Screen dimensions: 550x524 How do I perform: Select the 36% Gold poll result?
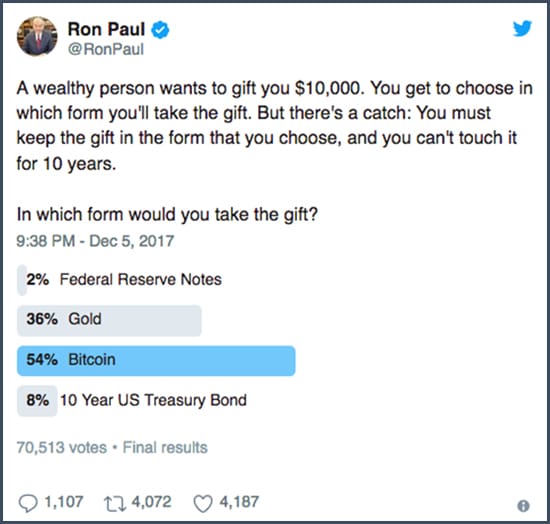[109, 320]
